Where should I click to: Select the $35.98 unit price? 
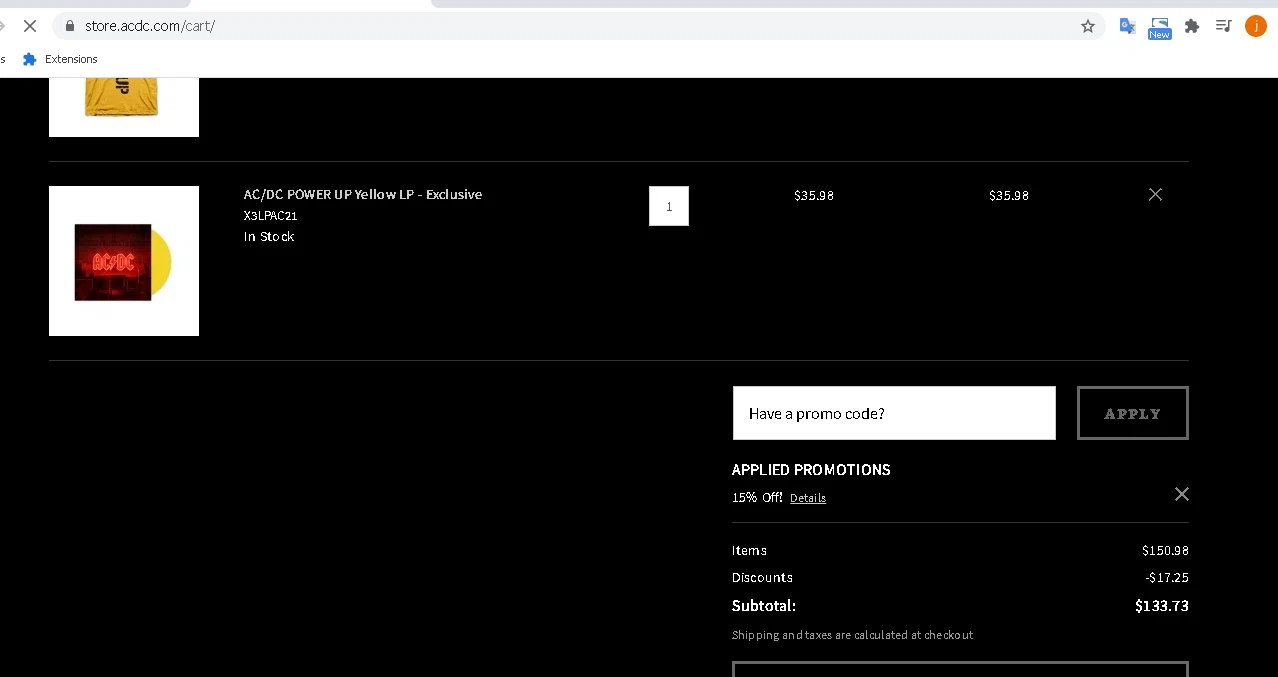[x=814, y=195]
